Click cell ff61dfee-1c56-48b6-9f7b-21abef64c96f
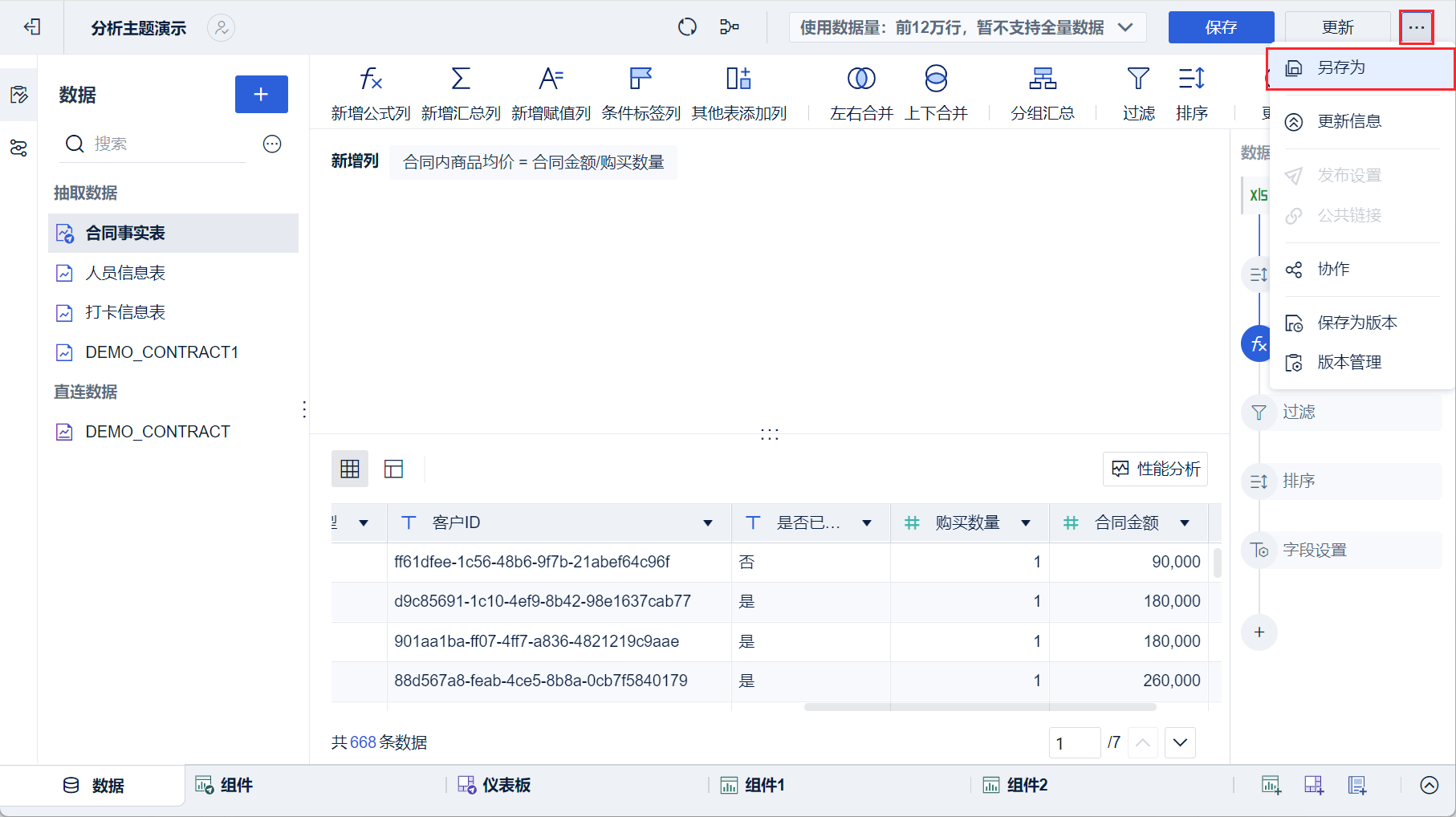This screenshot has height=817, width=1456. [559, 562]
